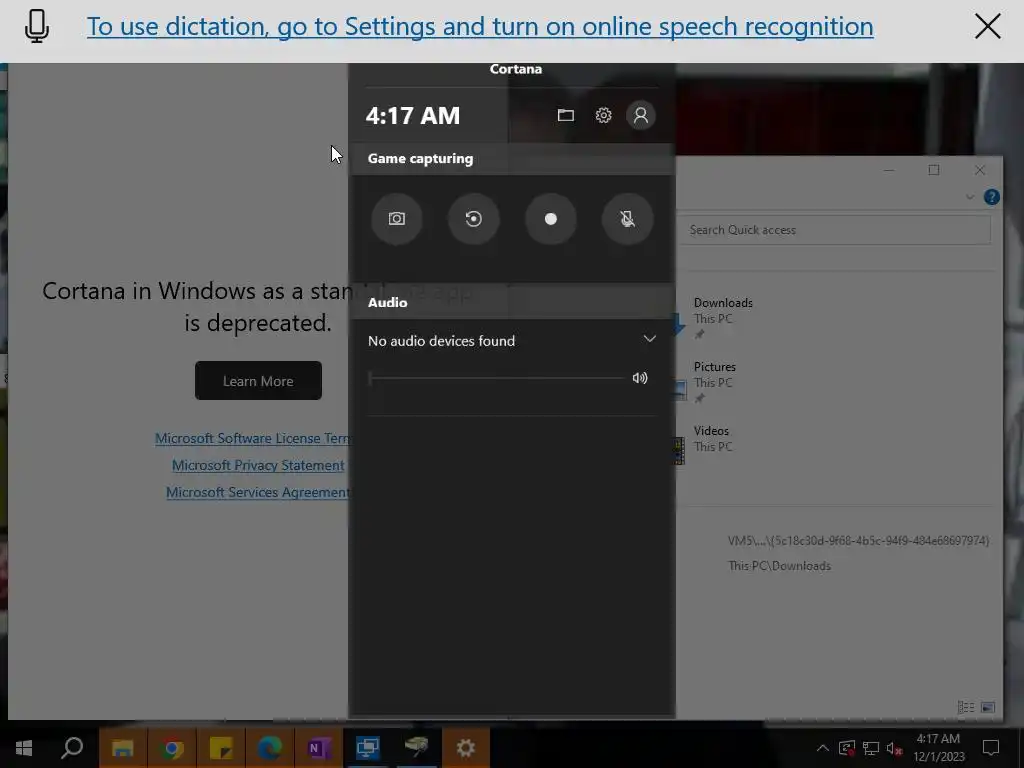
Task: Open the Windows Start menu
Action: click(x=24, y=748)
